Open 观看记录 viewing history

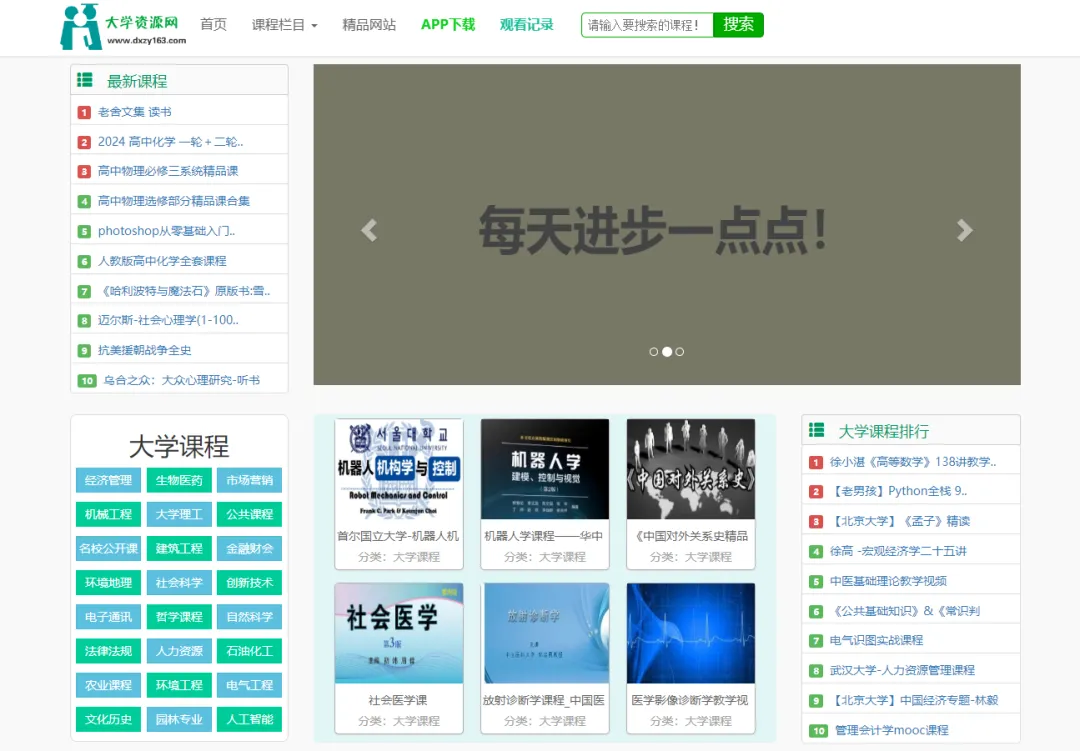(x=526, y=26)
